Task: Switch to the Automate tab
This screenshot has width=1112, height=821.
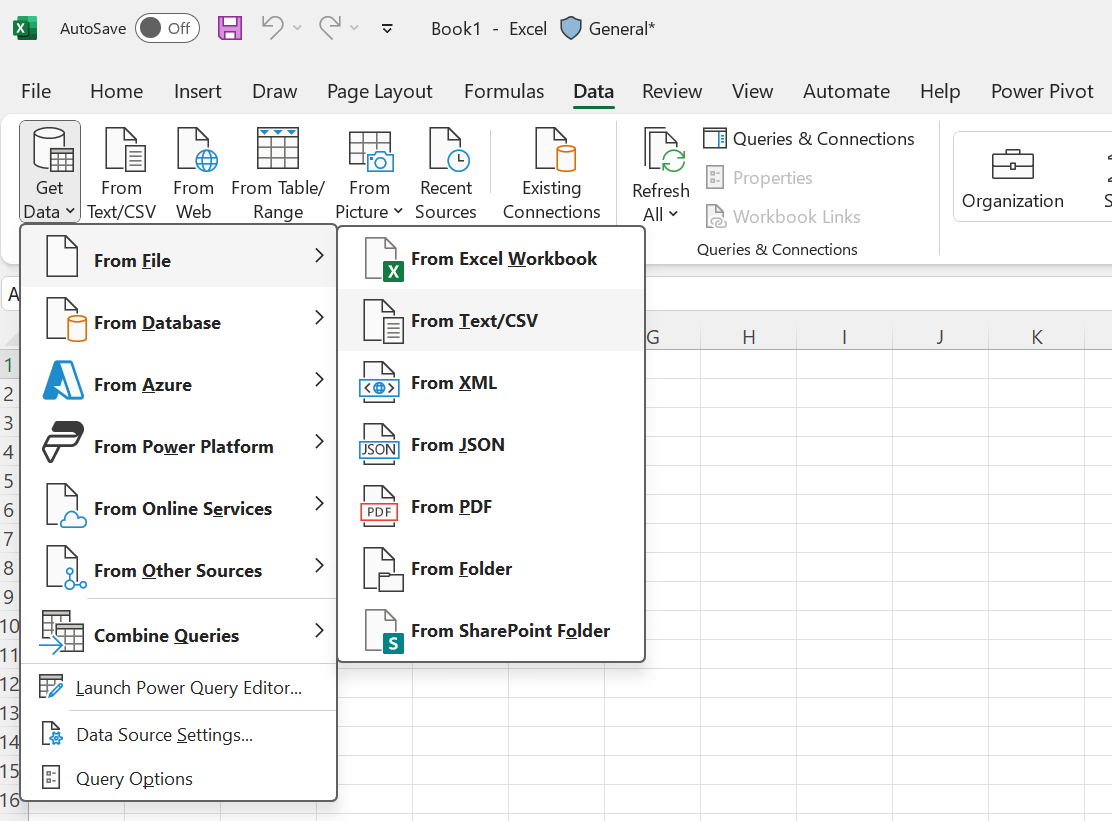Action: (x=846, y=91)
